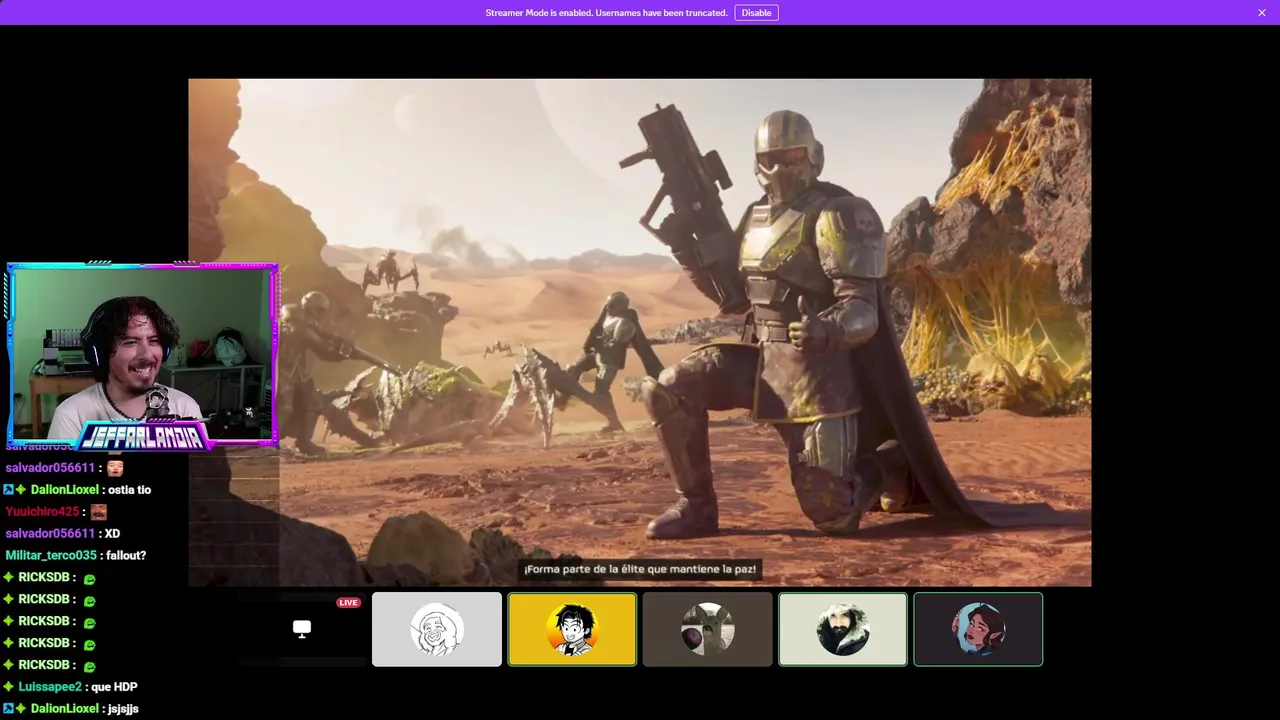1280x720 pixels.
Task: Select the deer avatar participant tile
Action: pos(708,629)
